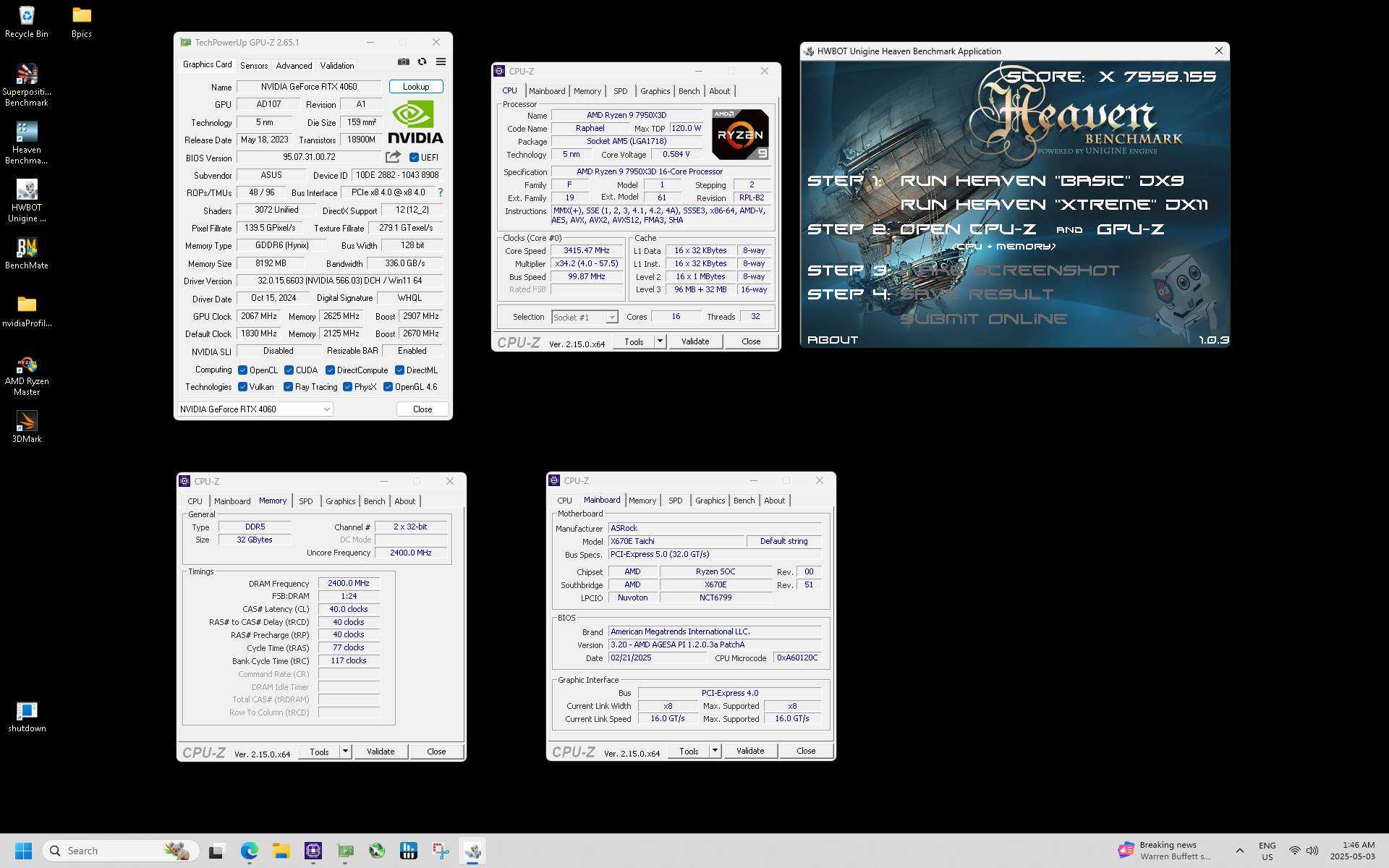The image size is (1389, 868).
Task: Click Lookup button in GPU-Z
Action: (x=416, y=87)
